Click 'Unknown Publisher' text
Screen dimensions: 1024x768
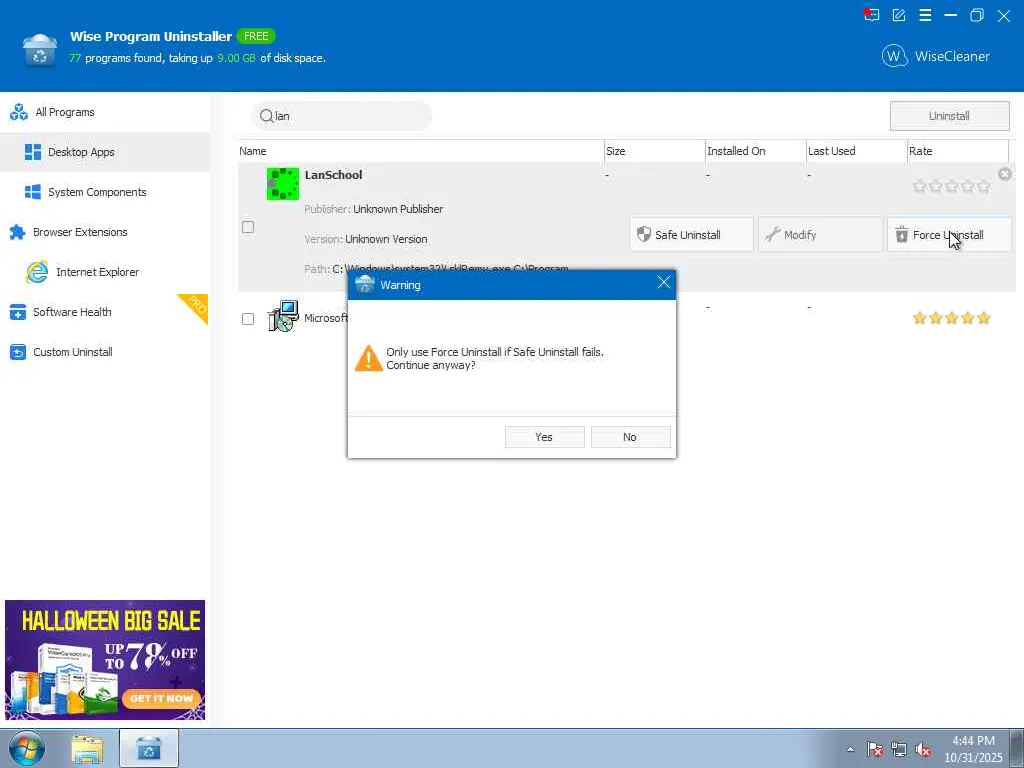[x=398, y=209]
